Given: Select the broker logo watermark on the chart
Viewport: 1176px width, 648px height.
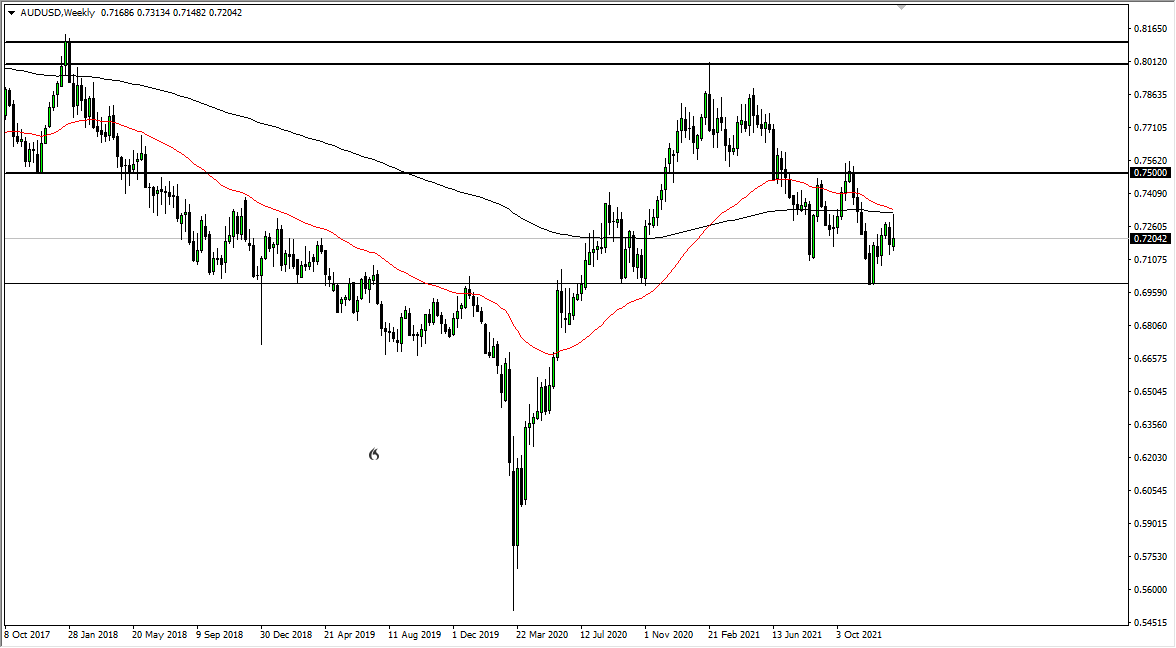Looking at the screenshot, I should pos(373,455).
